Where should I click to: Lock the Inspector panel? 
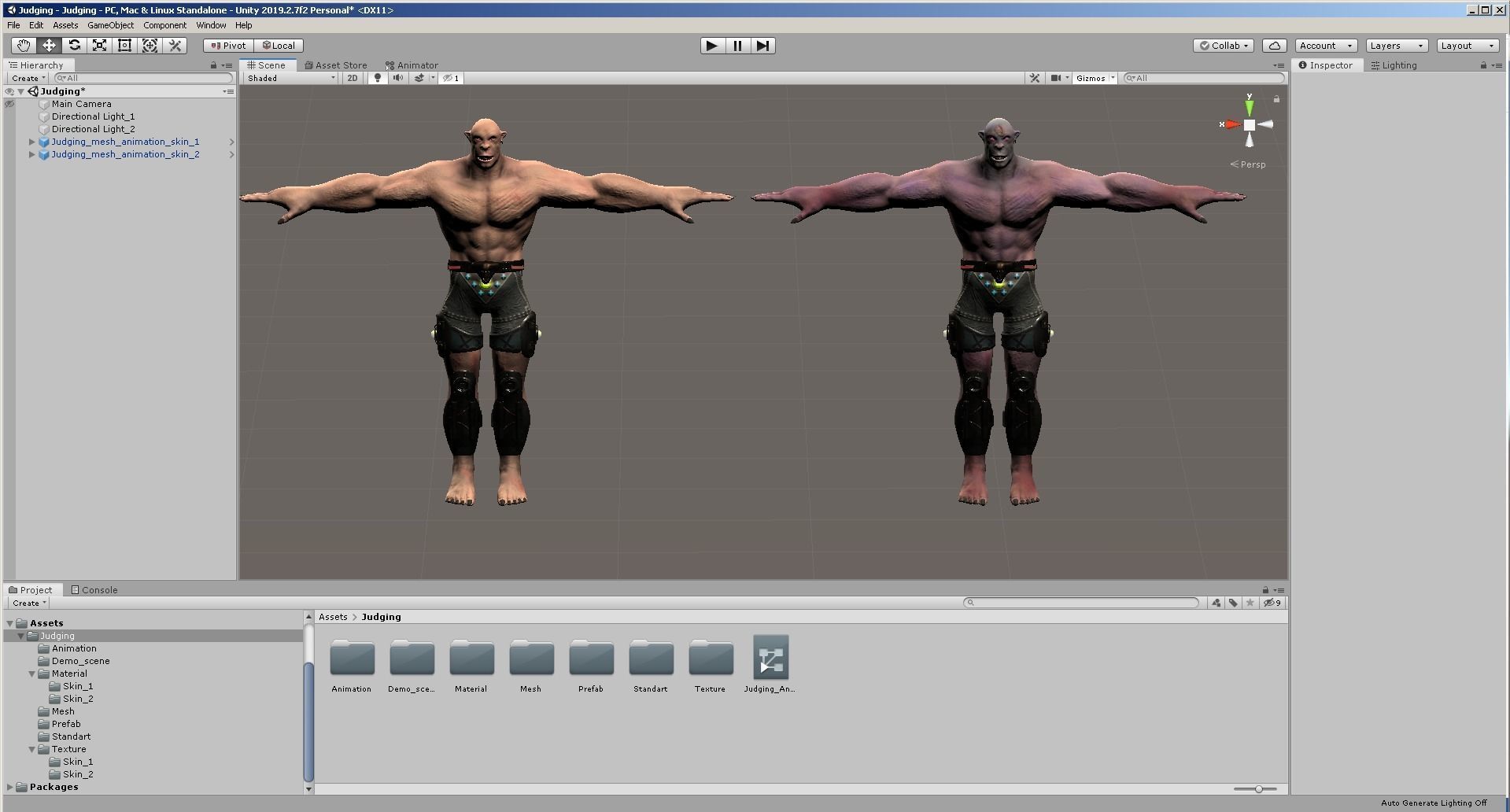tap(1483, 65)
